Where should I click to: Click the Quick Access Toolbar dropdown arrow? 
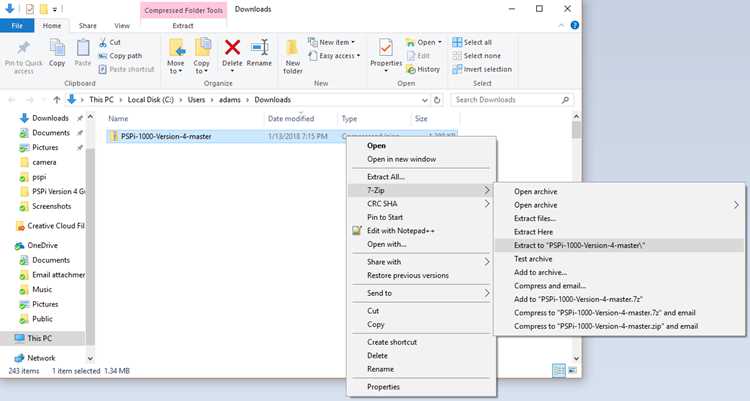click(55, 9)
